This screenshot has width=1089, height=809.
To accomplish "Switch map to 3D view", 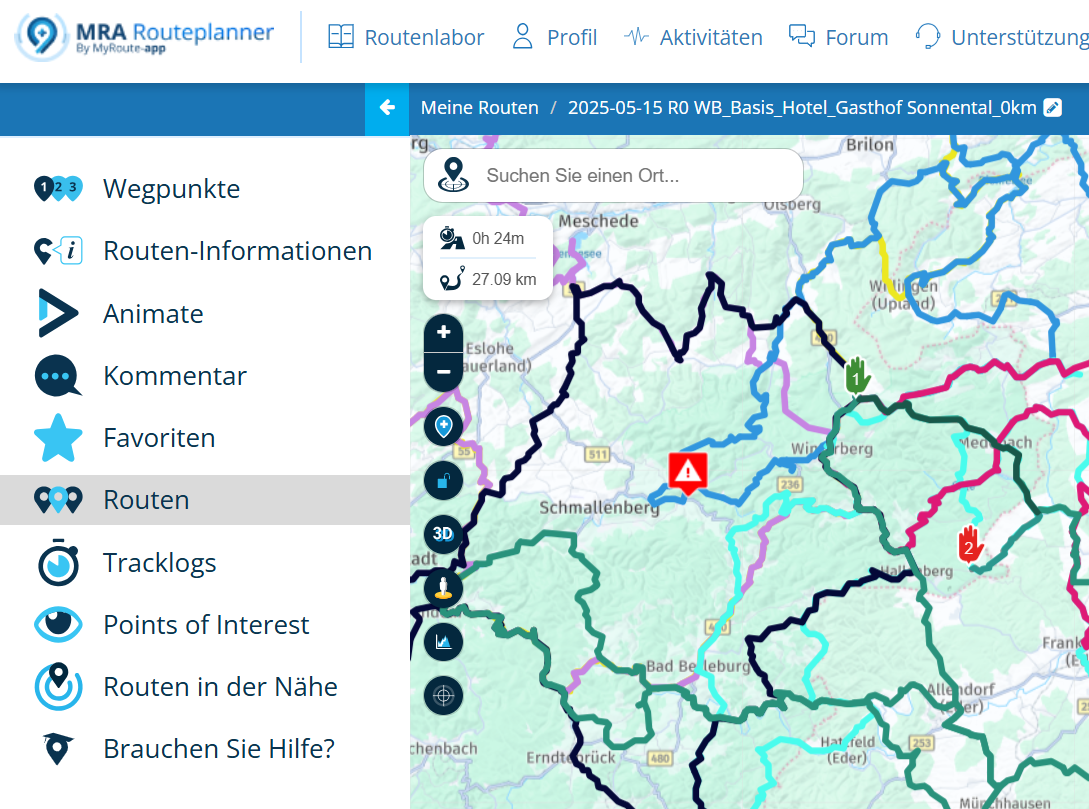I will [x=443, y=534].
